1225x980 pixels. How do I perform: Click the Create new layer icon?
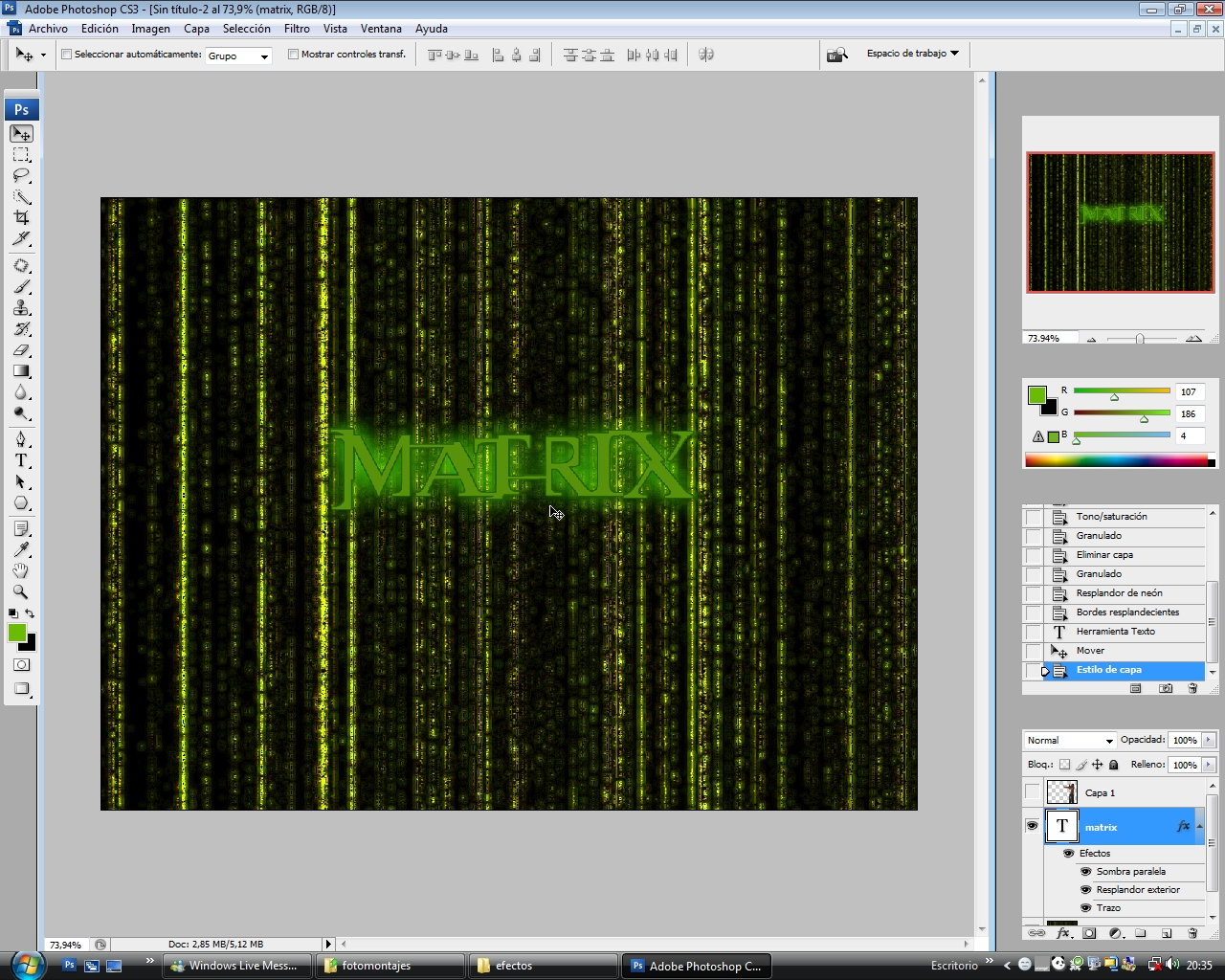click(x=1166, y=933)
